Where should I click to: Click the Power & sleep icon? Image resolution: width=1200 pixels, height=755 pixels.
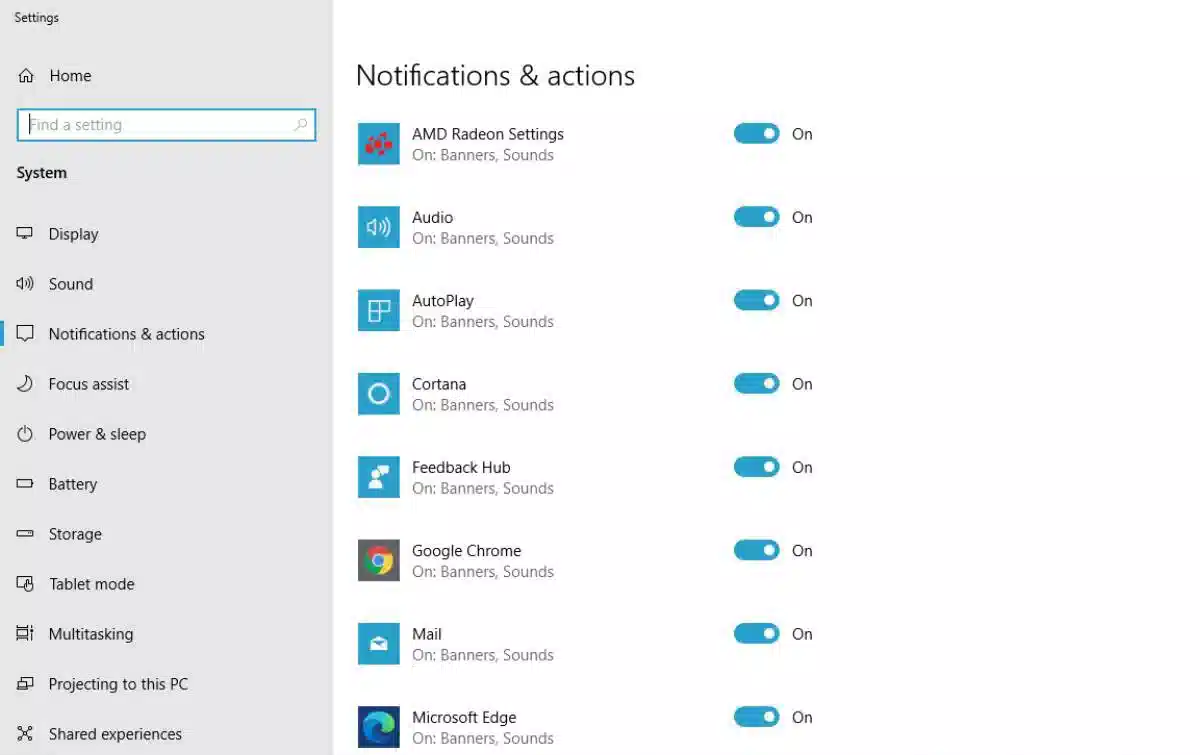(x=25, y=434)
